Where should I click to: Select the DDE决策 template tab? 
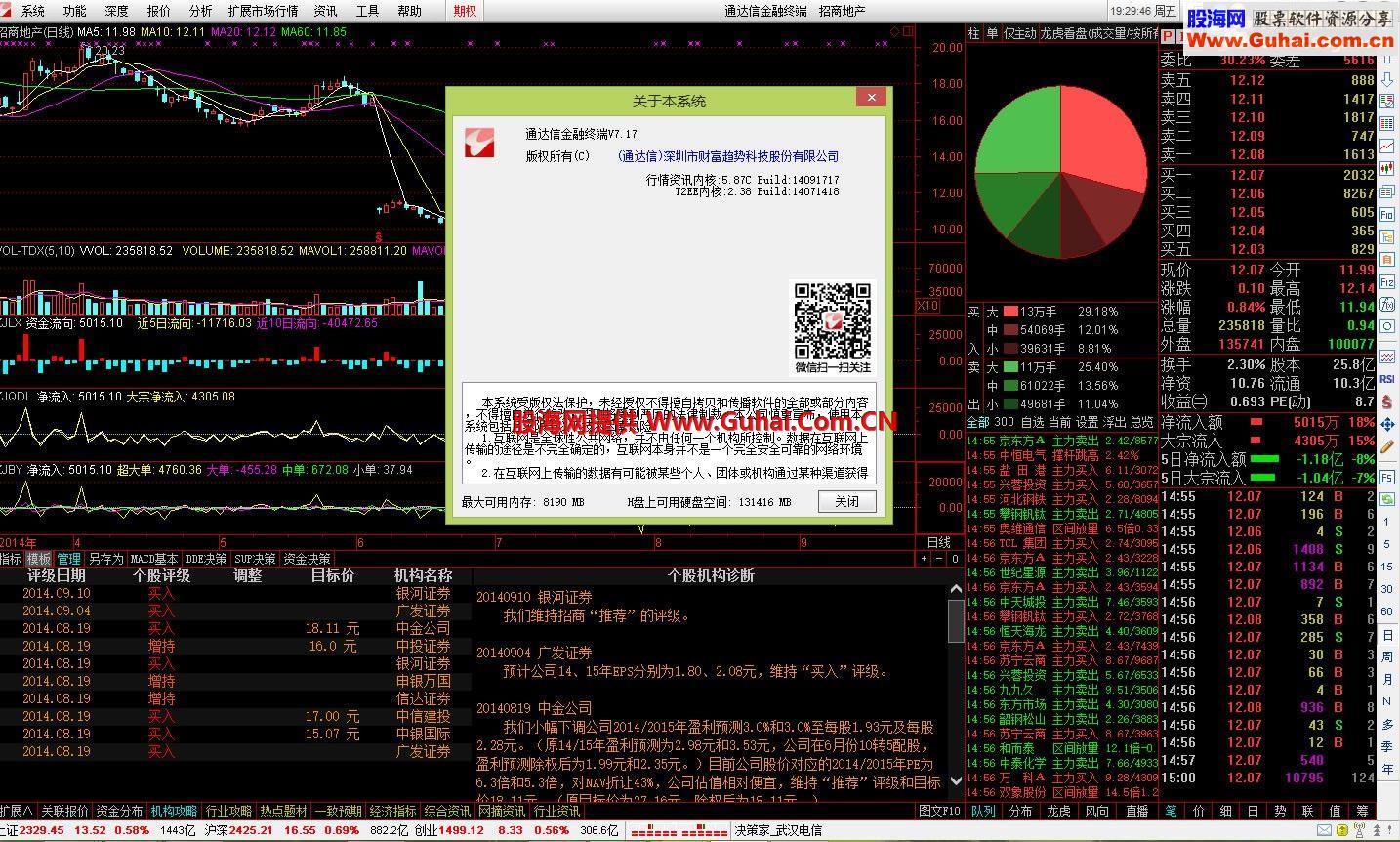click(206, 559)
